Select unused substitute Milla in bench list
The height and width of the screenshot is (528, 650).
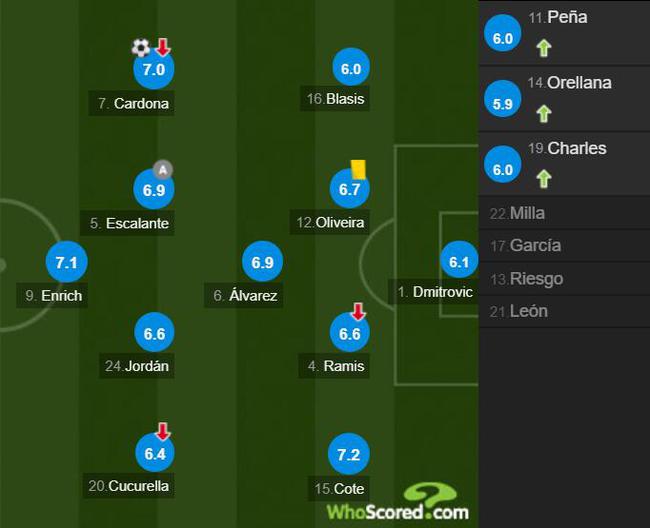[x=564, y=213]
